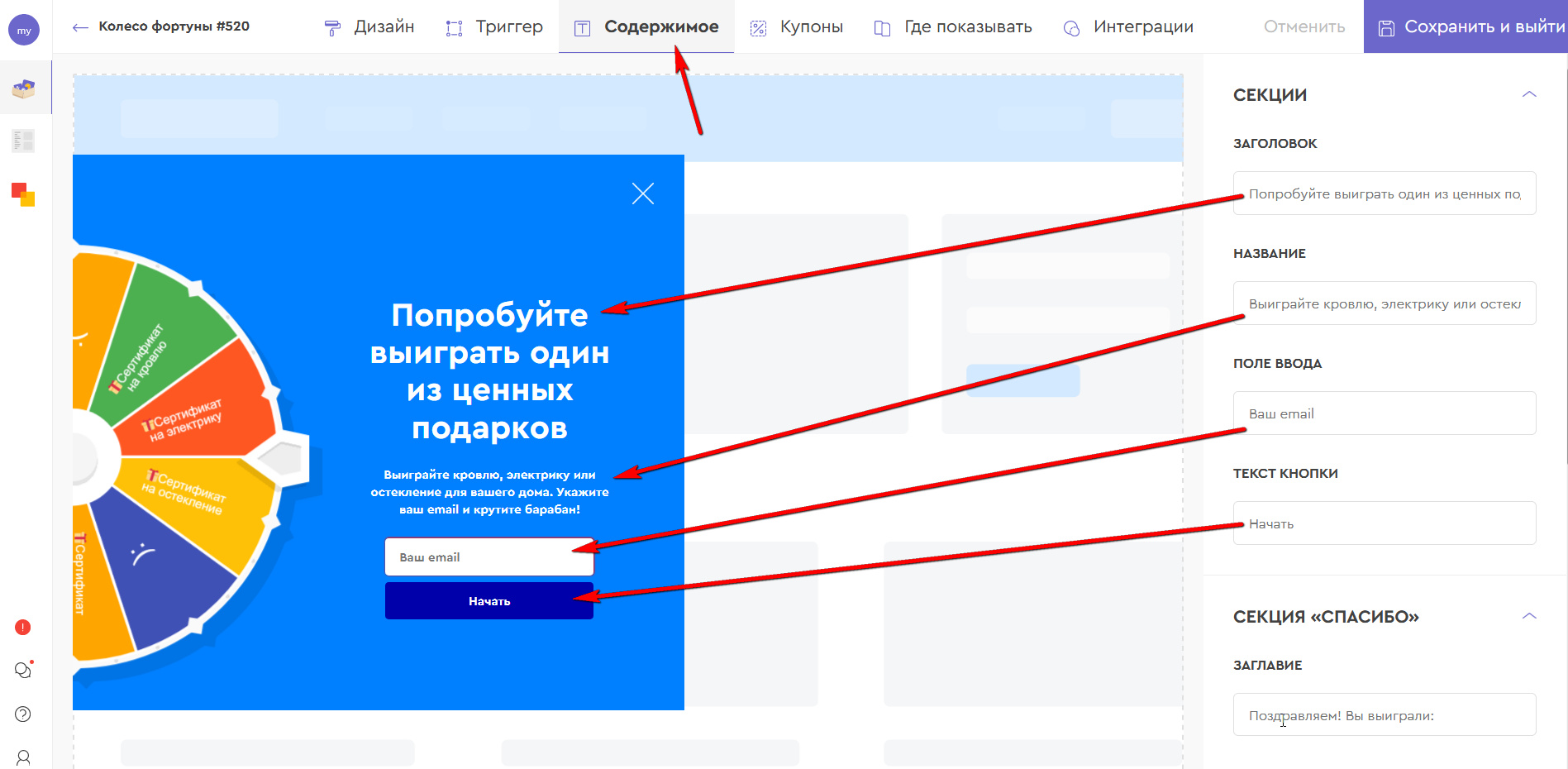The image size is (1568, 769).
Task: Click the СЕКЦИИ section header
Action: [1270, 95]
